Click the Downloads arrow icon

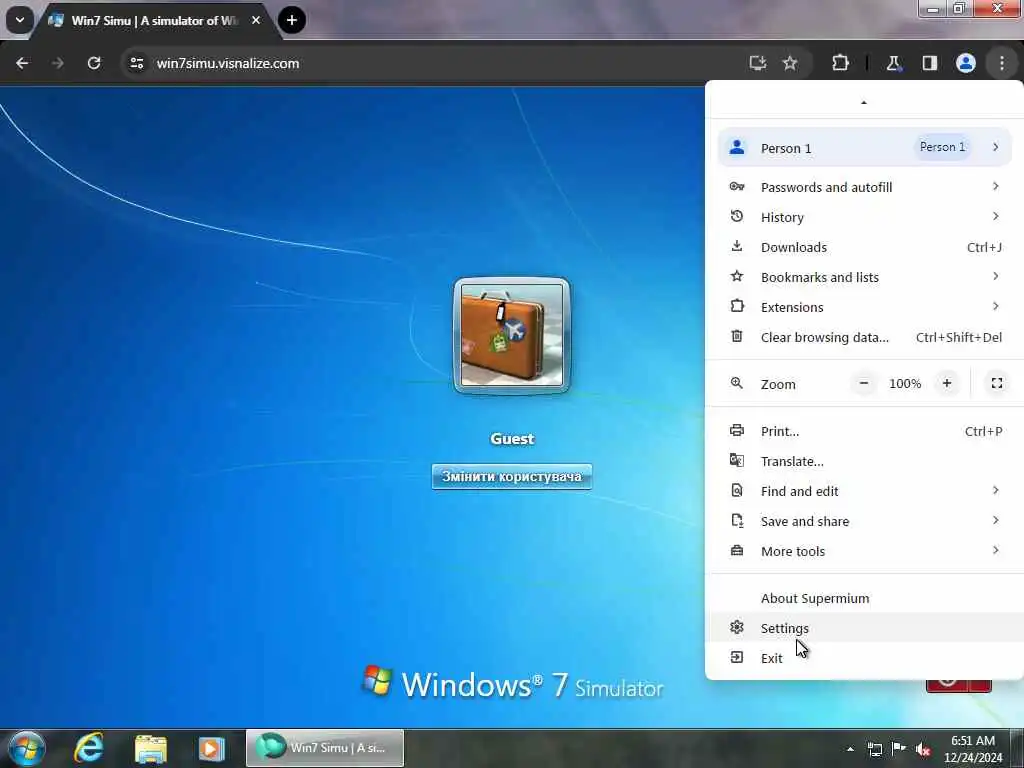click(737, 246)
